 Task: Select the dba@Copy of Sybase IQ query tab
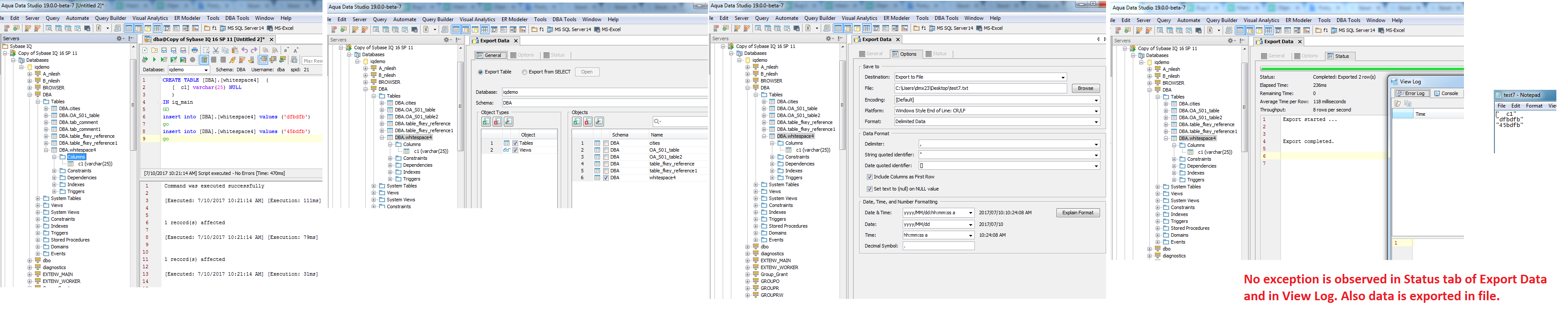click(209, 39)
